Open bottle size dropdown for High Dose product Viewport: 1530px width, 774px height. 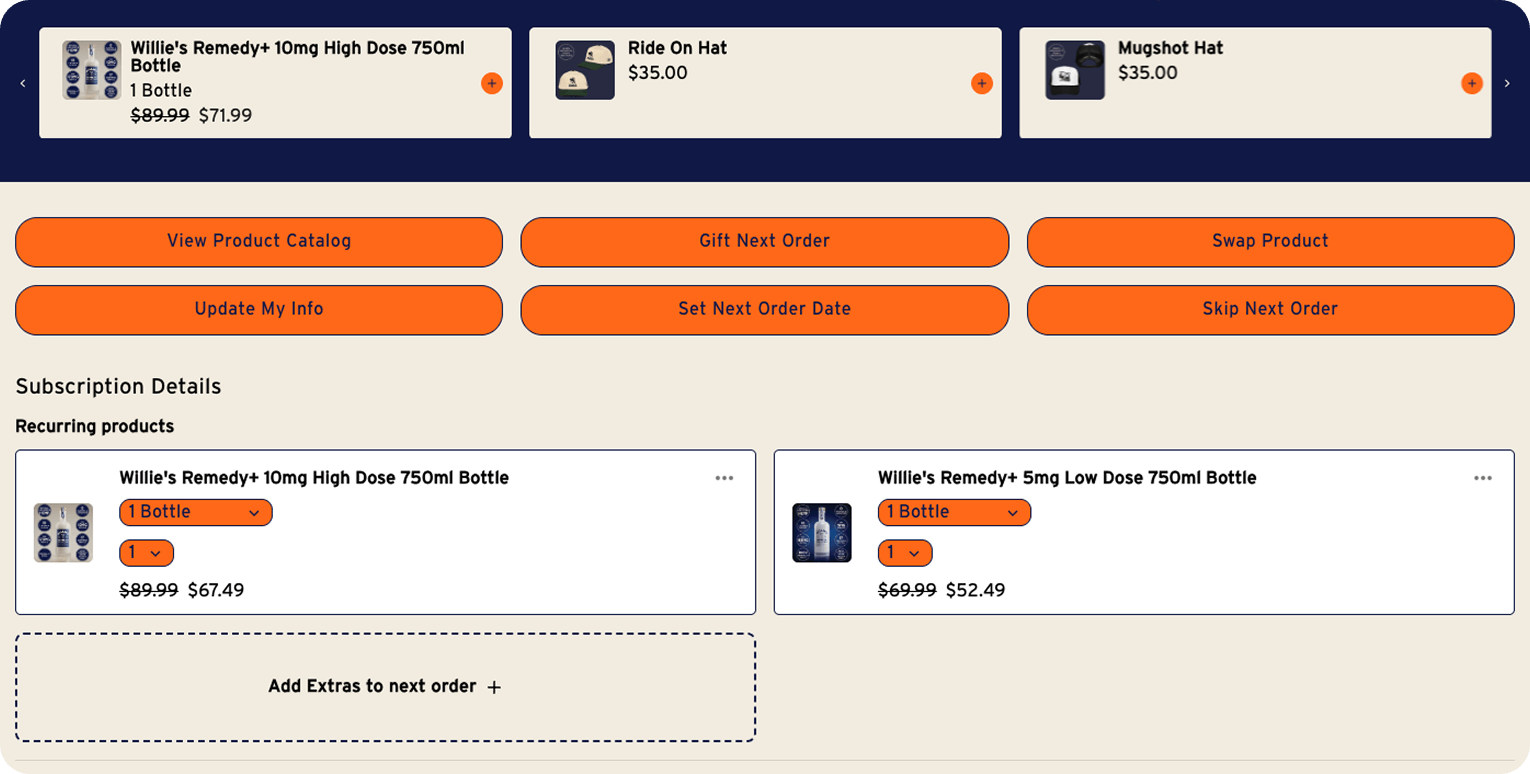click(x=195, y=512)
